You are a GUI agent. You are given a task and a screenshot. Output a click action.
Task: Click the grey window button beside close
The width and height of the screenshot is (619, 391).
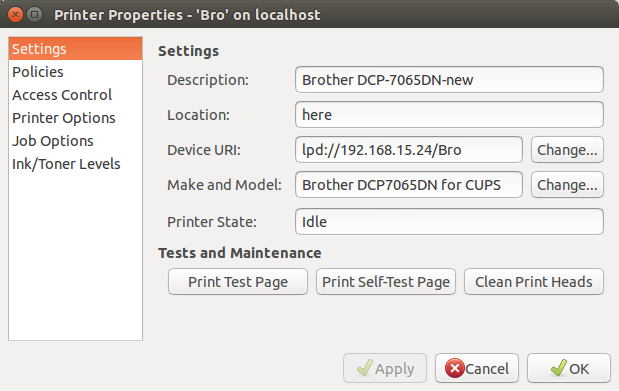tap(35, 15)
